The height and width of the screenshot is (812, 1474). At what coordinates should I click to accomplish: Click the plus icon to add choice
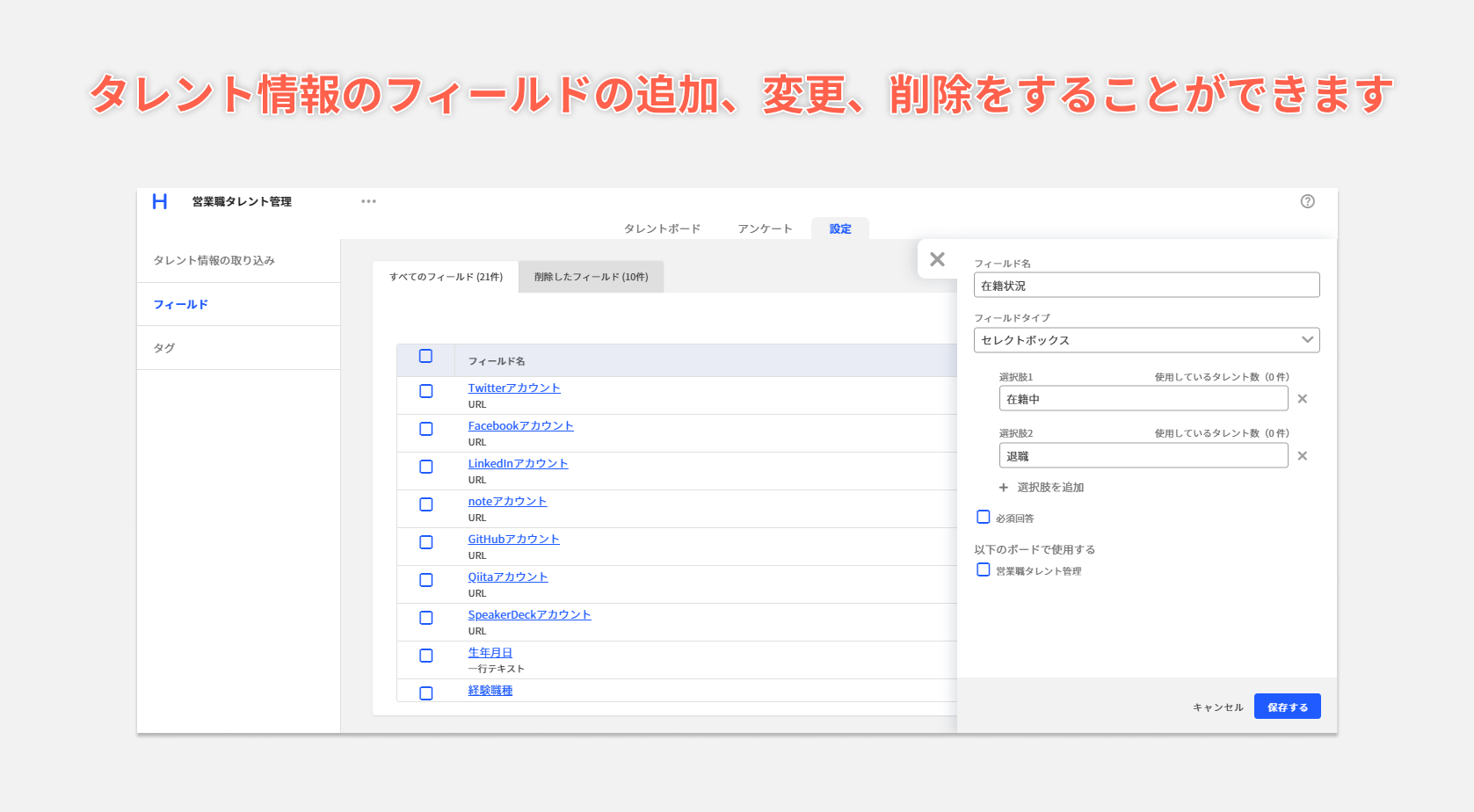[1004, 487]
